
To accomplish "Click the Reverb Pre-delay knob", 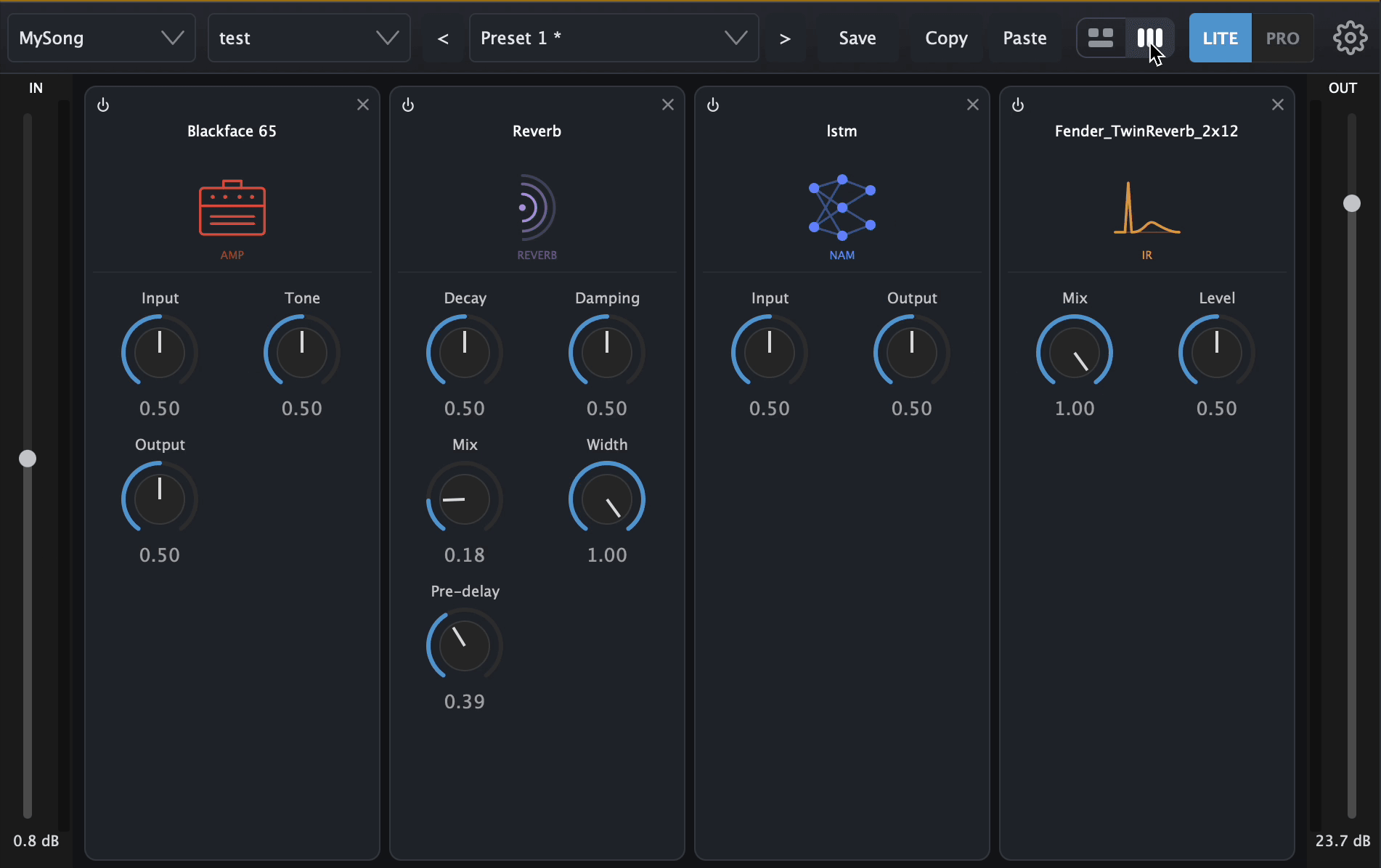I will pyautogui.click(x=465, y=645).
